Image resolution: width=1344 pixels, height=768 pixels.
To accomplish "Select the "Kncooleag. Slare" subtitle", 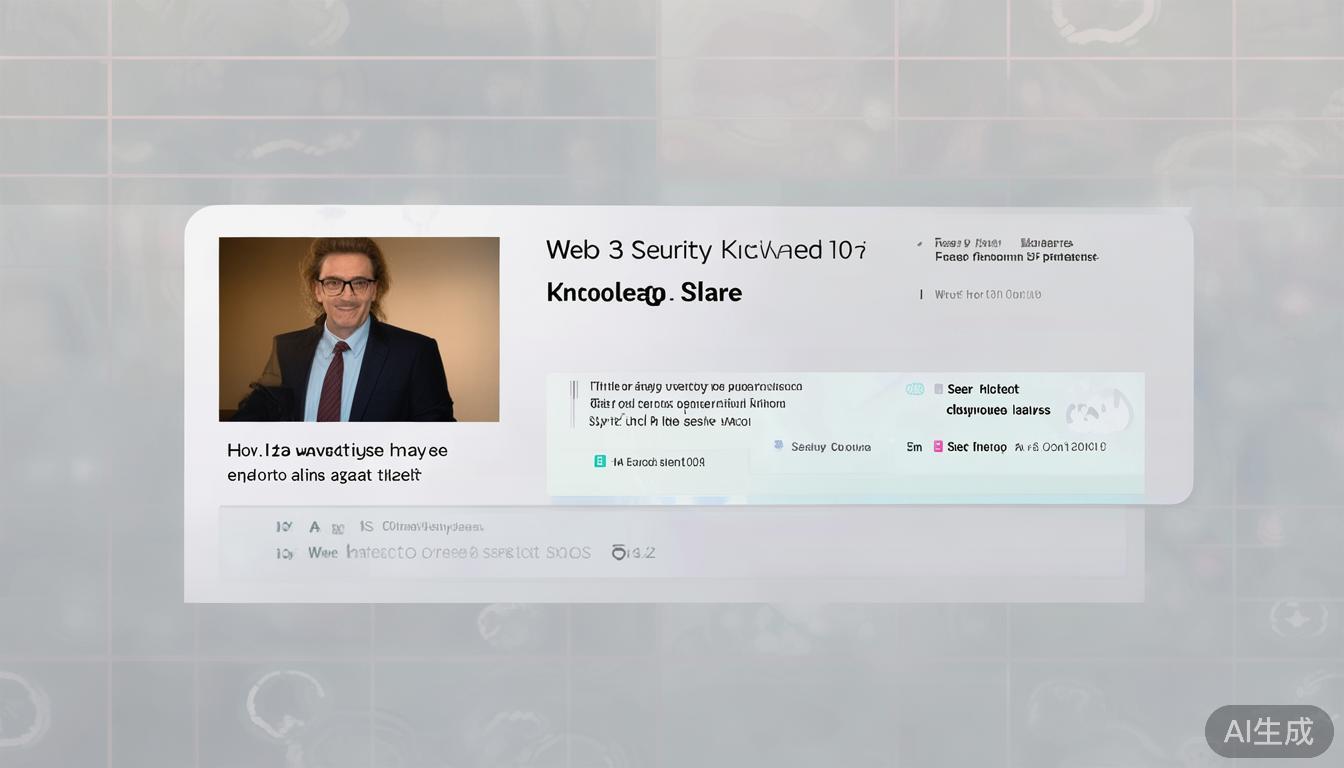I will coord(644,293).
